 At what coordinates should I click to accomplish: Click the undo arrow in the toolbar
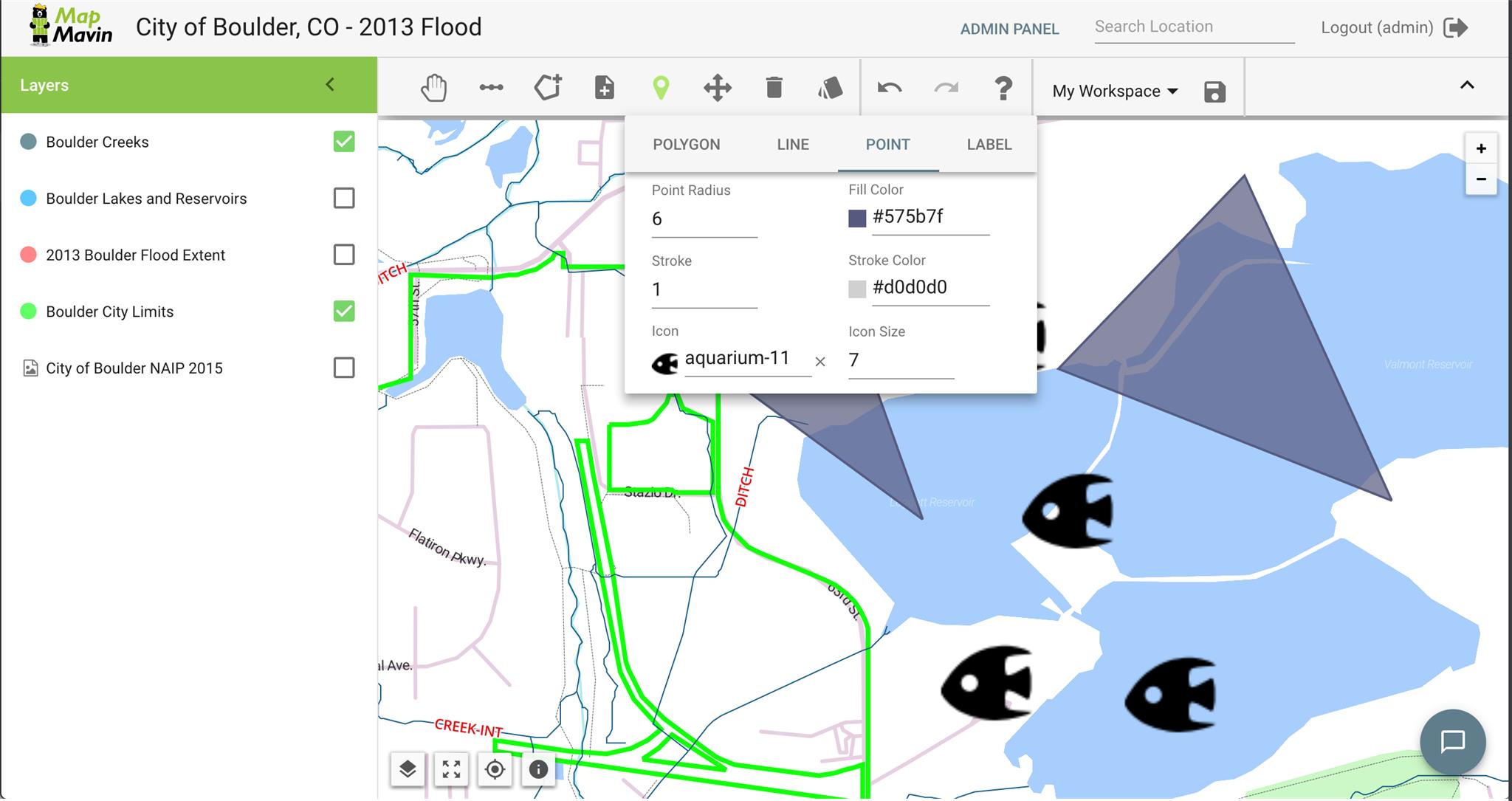(x=890, y=87)
